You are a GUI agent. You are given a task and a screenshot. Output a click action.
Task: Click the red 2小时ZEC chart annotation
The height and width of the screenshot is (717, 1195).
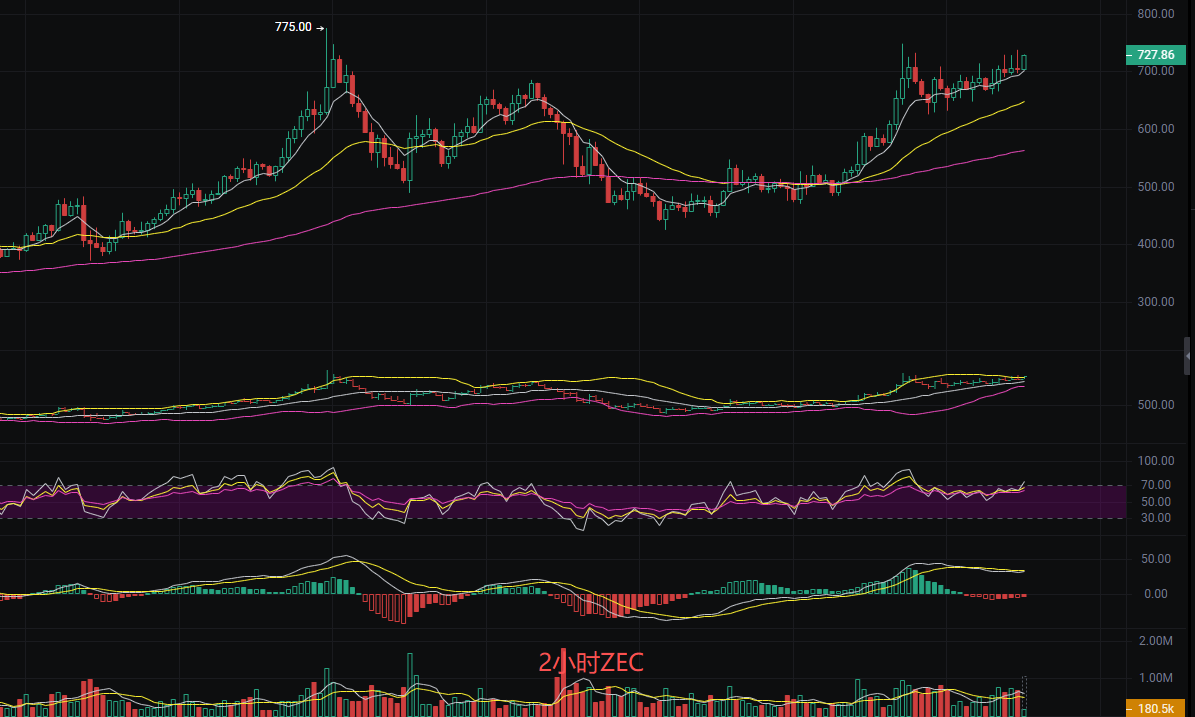tap(590, 662)
